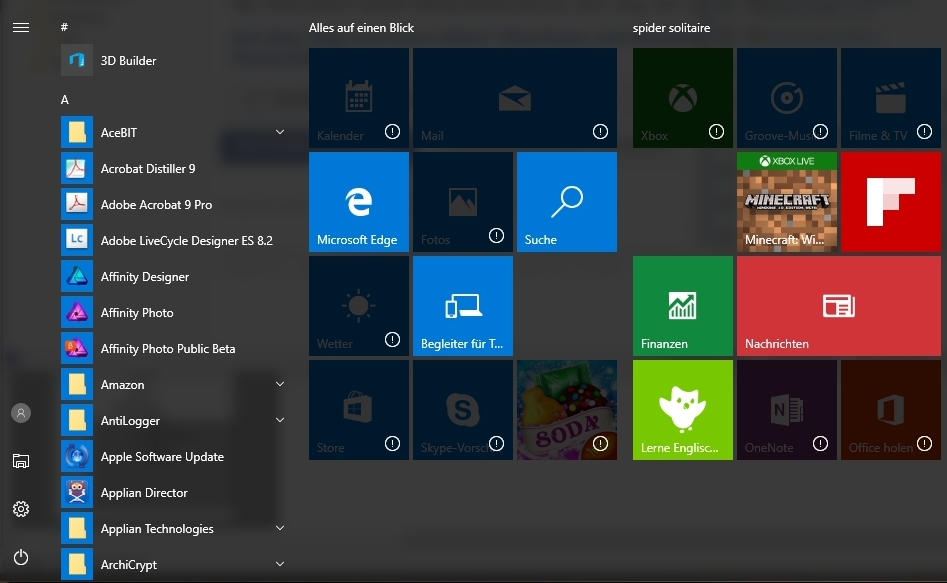The image size is (947, 583).
Task: Expand the AceBIT folder chevron
Action: point(280,132)
